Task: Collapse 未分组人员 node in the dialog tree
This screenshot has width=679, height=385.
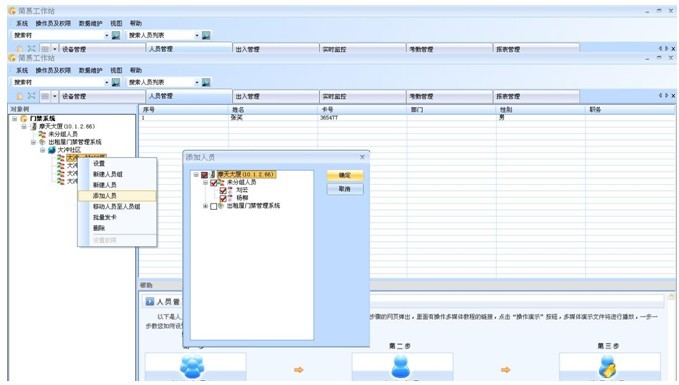Action: (x=205, y=183)
